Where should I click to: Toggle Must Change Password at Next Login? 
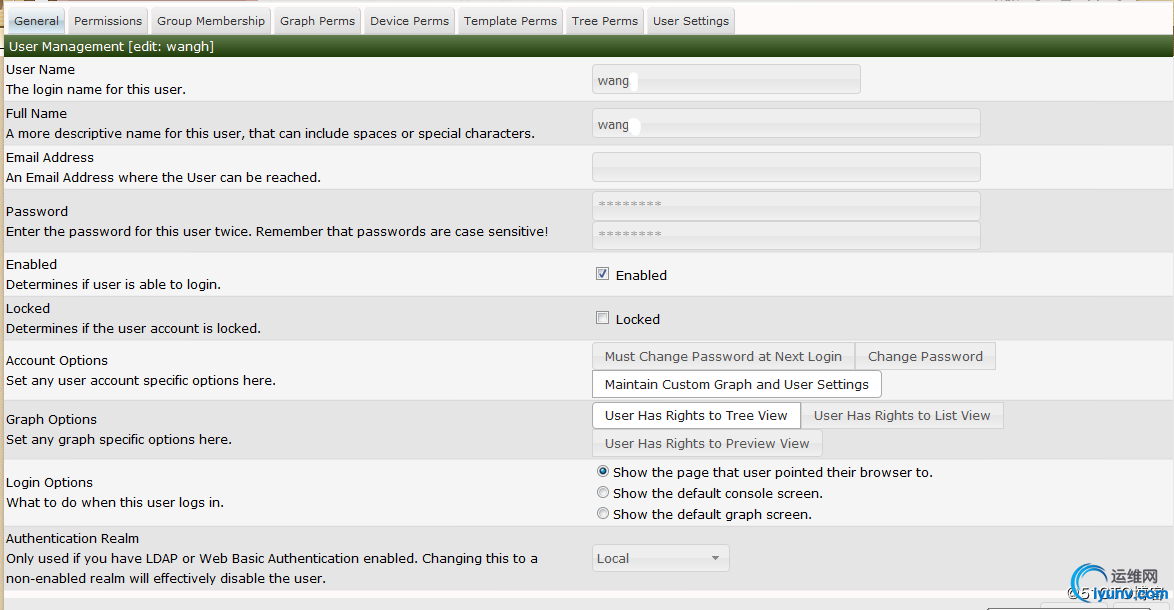723,357
